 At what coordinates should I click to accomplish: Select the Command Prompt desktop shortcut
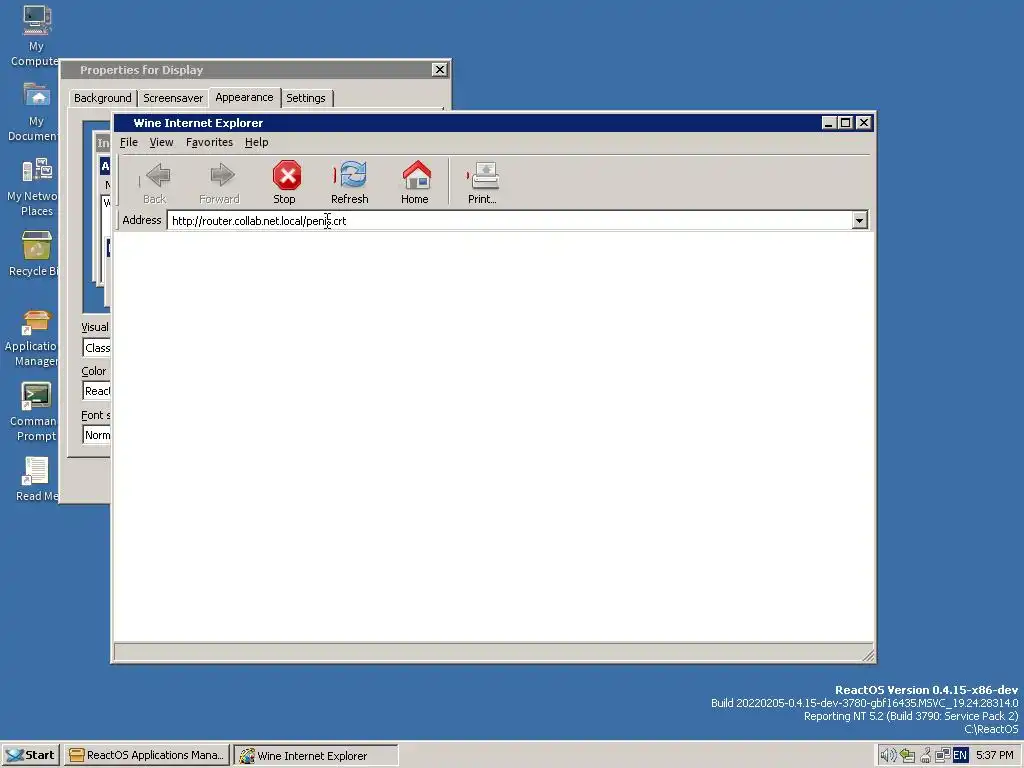tap(36, 413)
